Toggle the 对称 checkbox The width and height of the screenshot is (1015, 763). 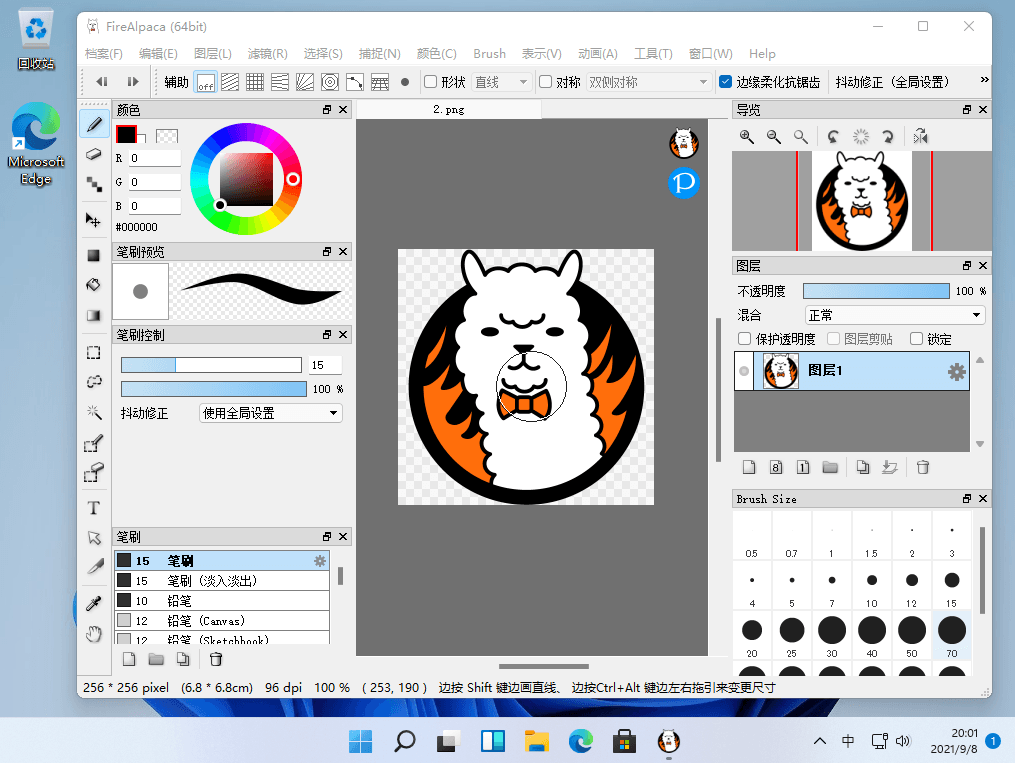(x=546, y=82)
